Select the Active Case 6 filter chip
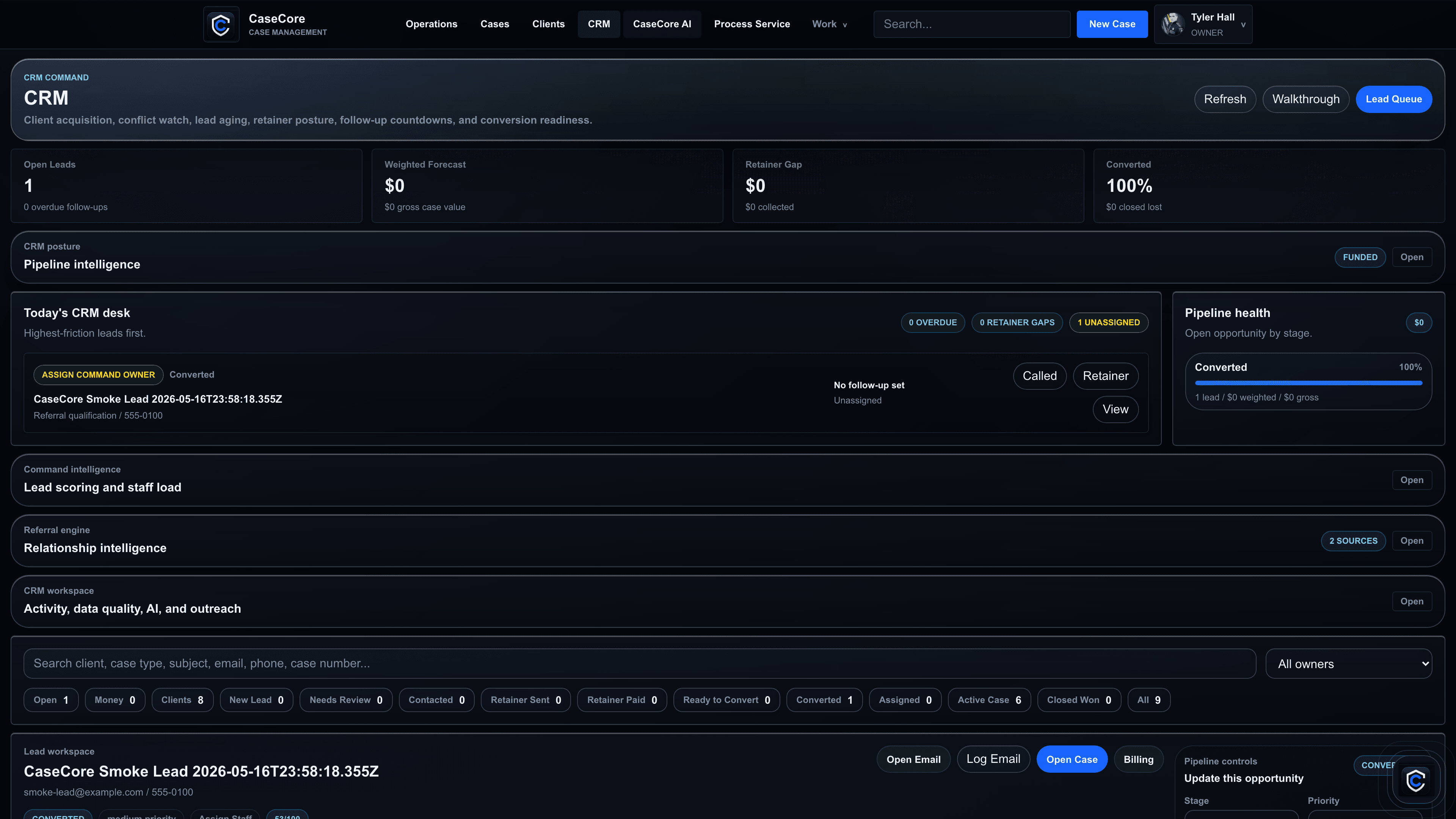This screenshot has width=1456, height=819. tap(989, 700)
